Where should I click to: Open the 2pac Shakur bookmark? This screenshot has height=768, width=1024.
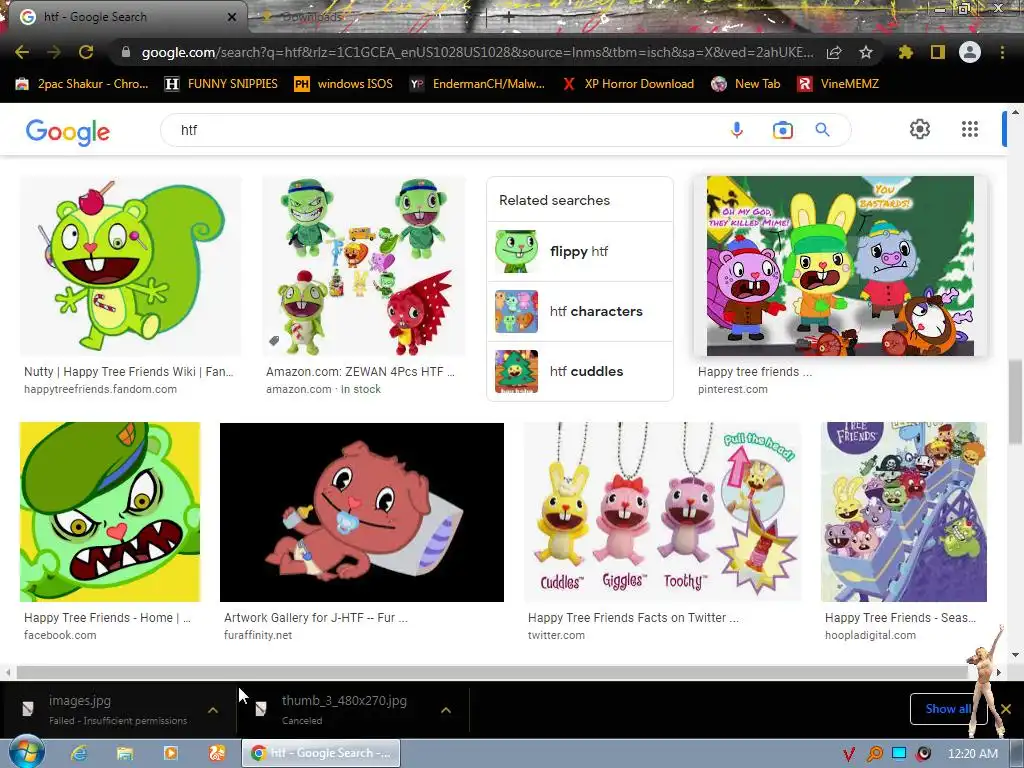click(x=82, y=84)
